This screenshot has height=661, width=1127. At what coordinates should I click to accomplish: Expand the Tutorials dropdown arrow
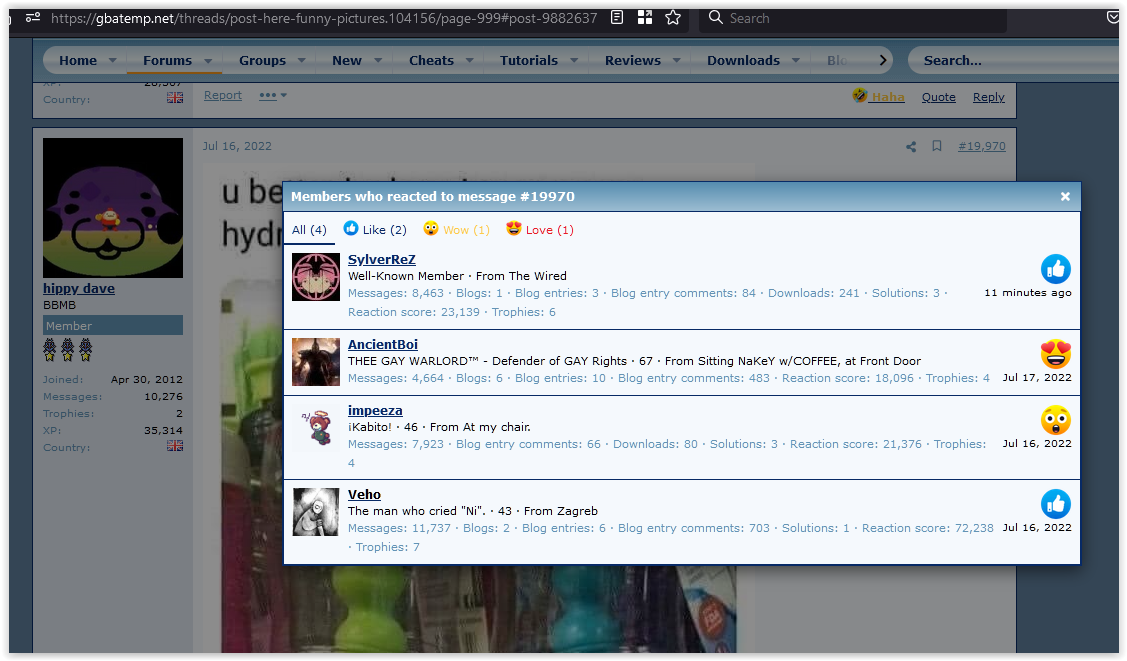(x=574, y=61)
